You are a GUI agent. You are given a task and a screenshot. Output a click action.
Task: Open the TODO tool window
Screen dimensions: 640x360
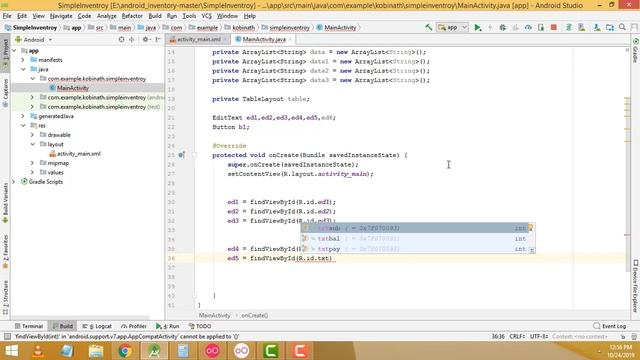pos(200,326)
